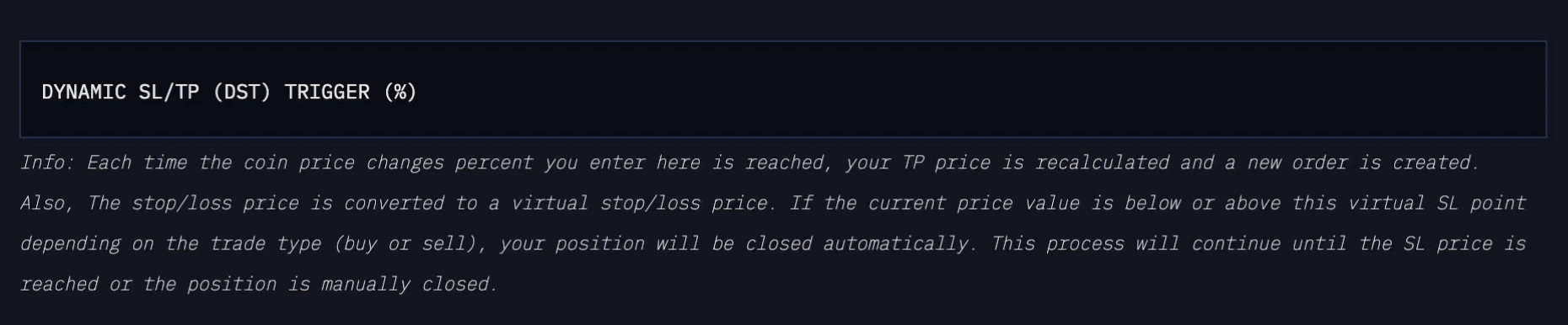This screenshot has width=1568, height=325.
Task: Focus the Dynamic SL/TP (DST) Trigger input field
Action: (783, 89)
